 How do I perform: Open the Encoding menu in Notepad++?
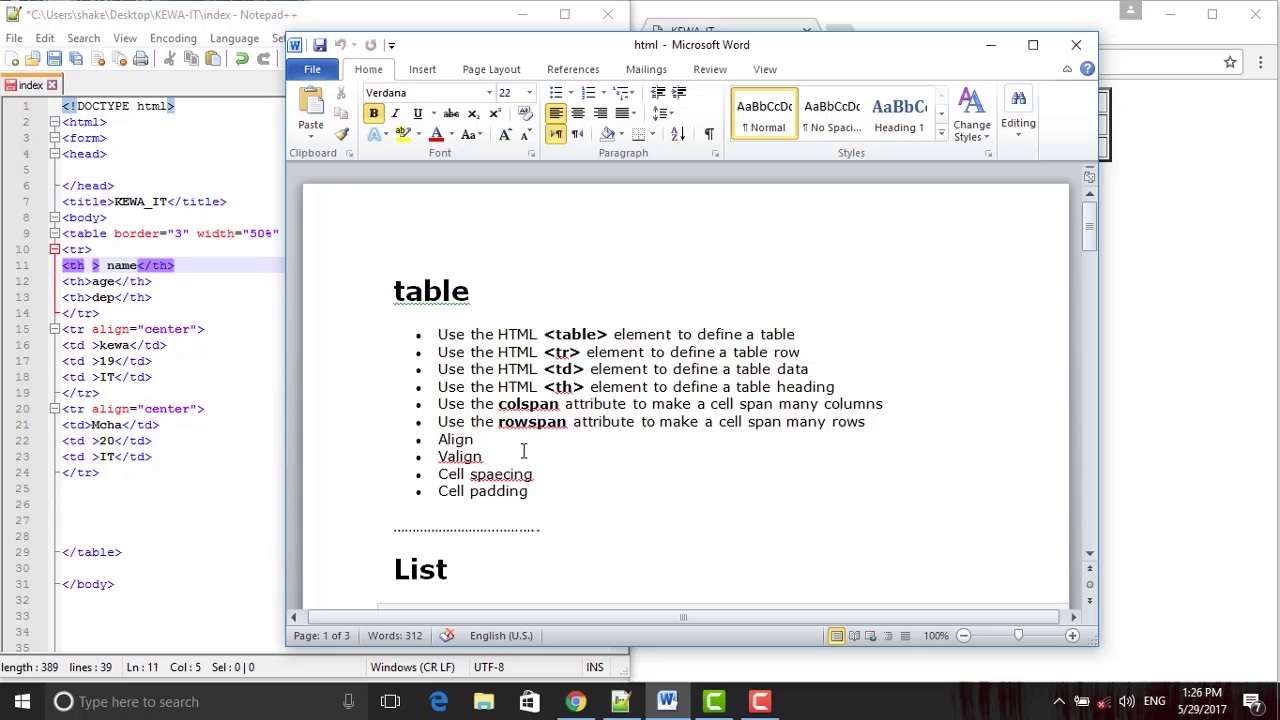(x=173, y=38)
